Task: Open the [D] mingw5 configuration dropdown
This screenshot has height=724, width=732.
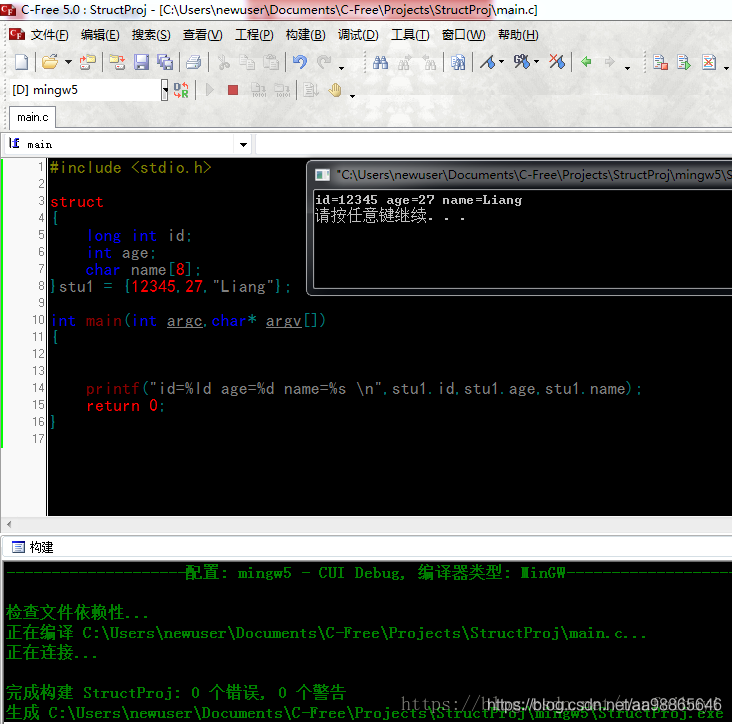Action: 164,90
